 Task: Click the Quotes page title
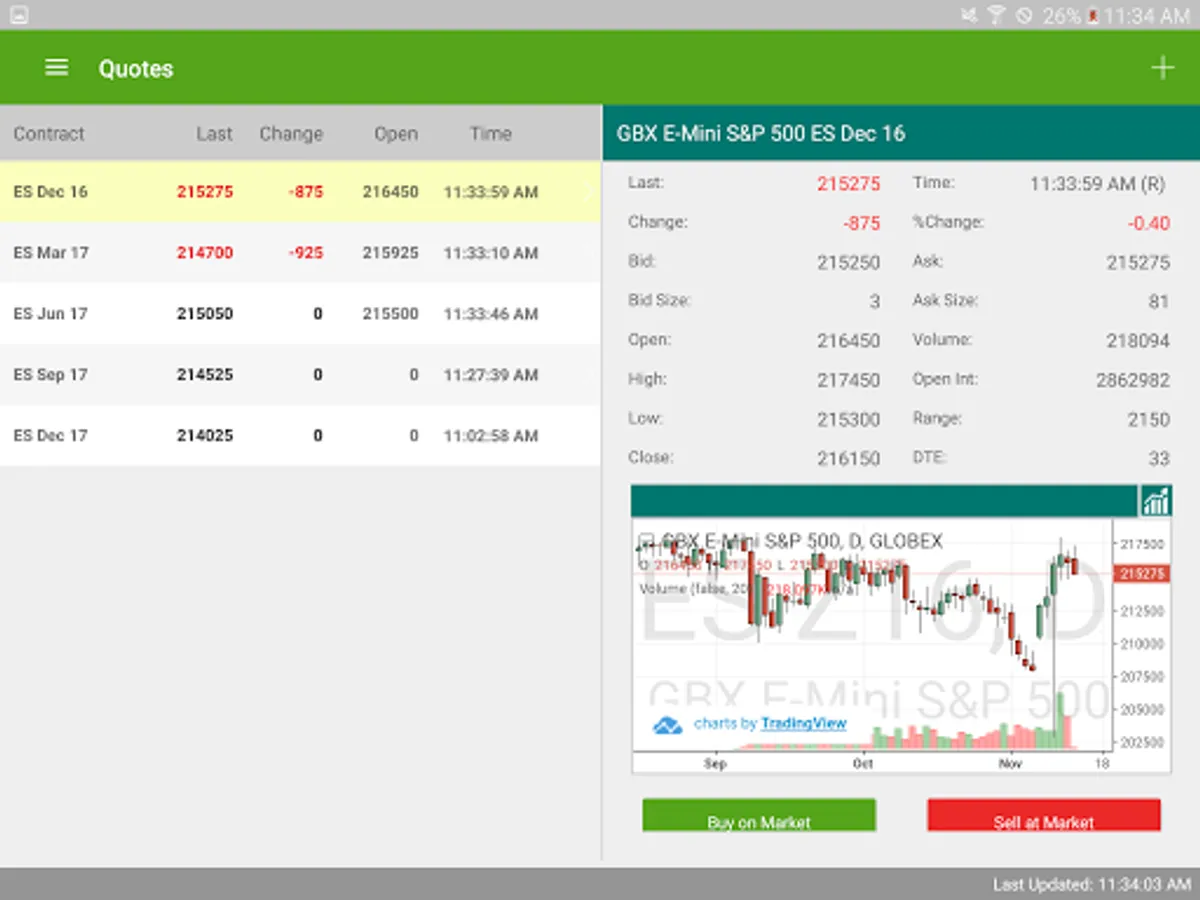click(x=136, y=68)
